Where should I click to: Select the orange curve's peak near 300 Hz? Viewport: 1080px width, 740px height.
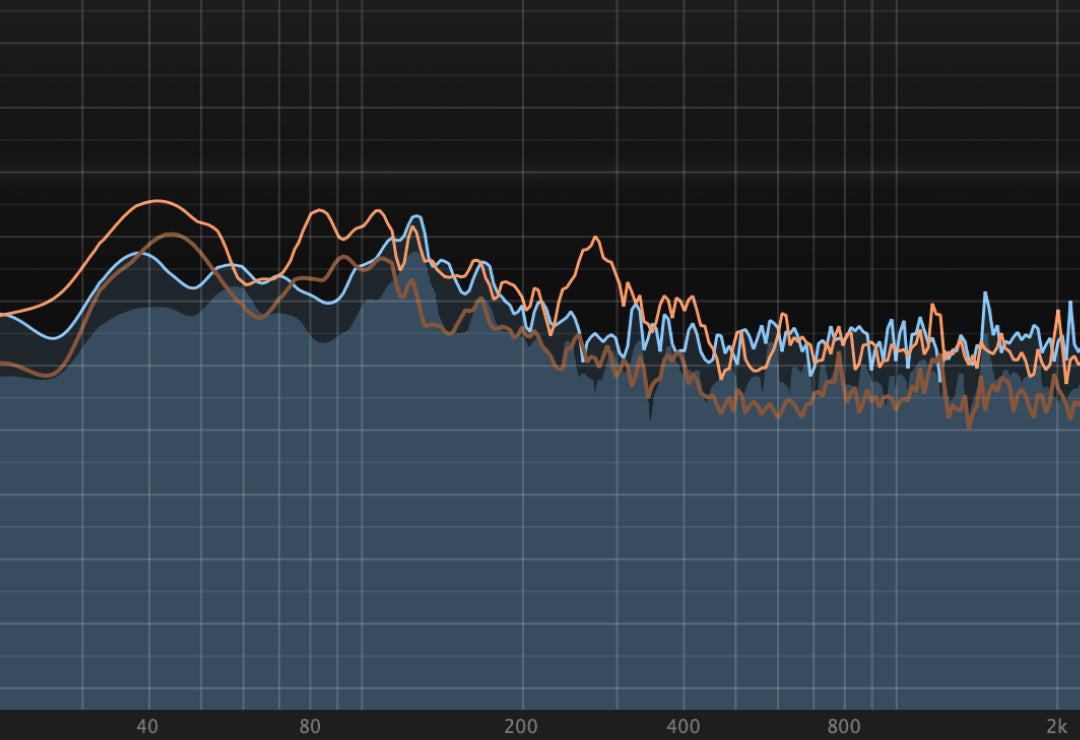595,238
